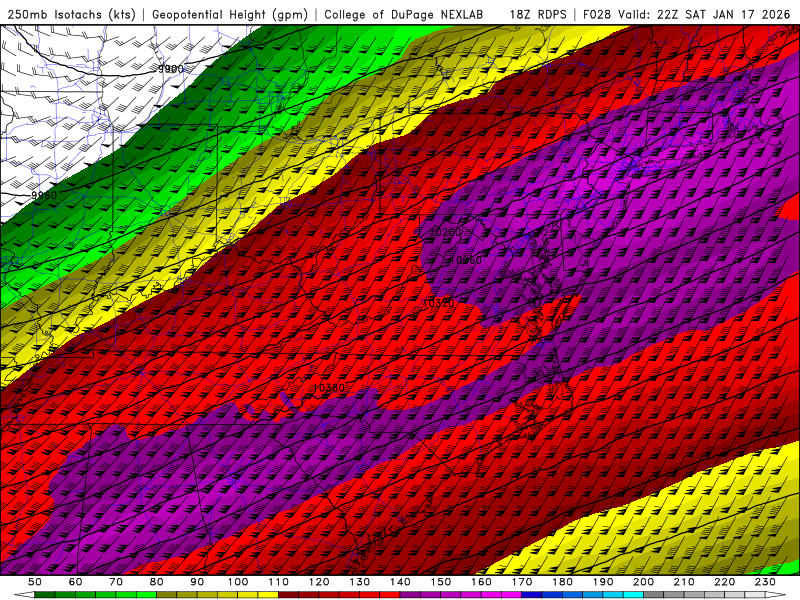Click the 210 value on the color scale
The image size is (800, 600).
pos(684,582)
